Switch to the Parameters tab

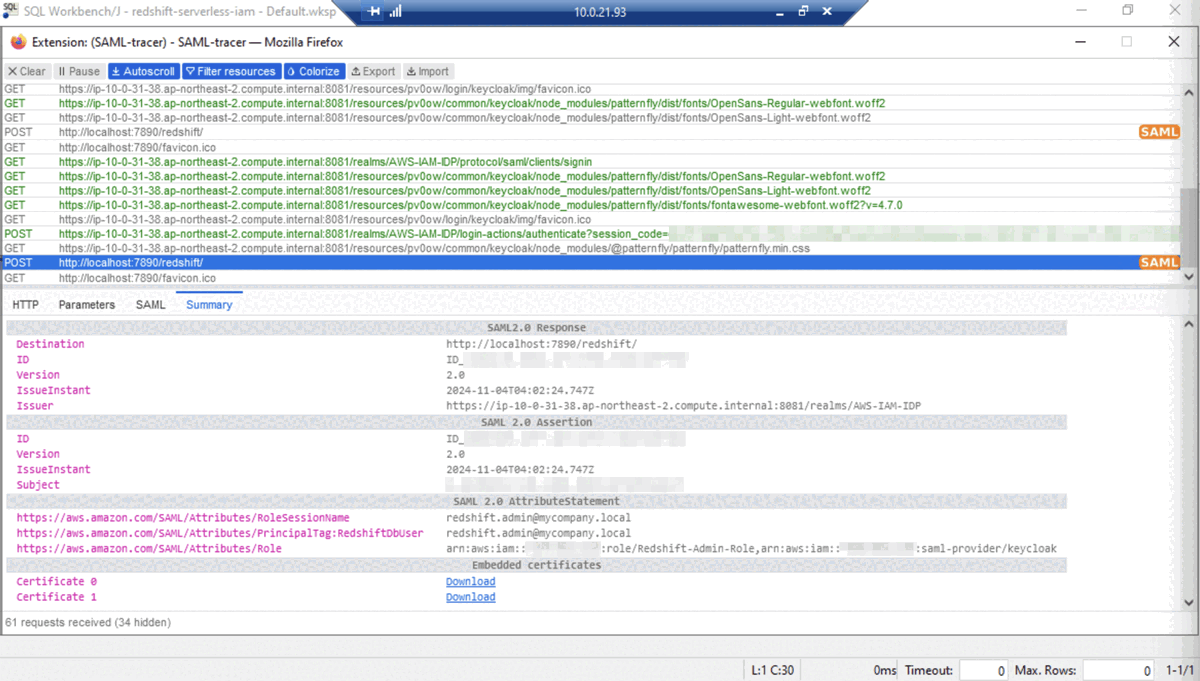coord(87,305)
